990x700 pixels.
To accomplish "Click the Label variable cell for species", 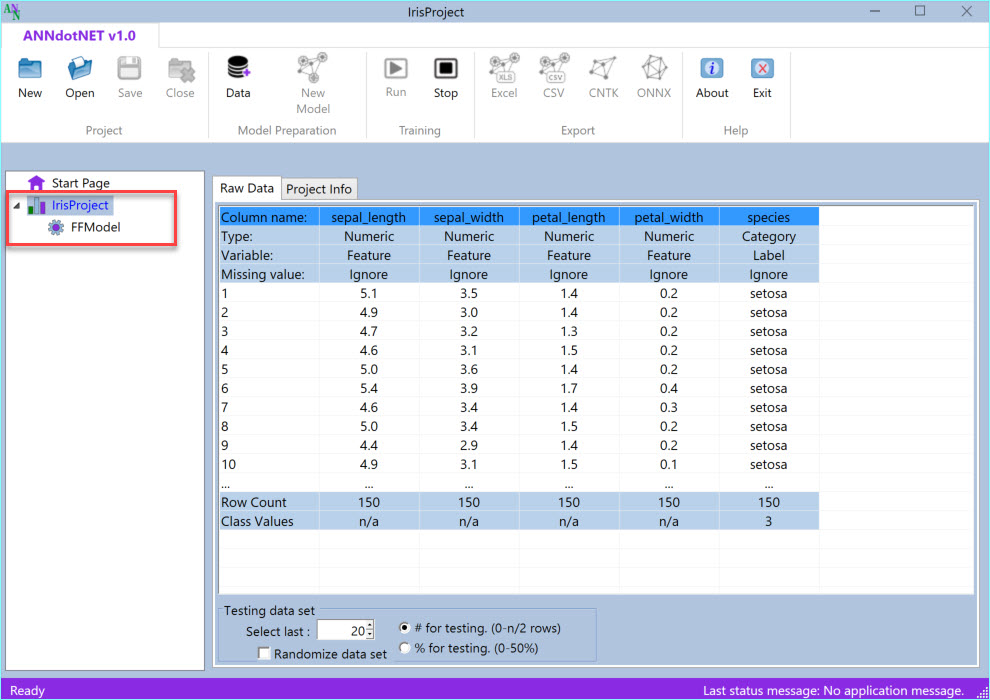I will point(768,255).
